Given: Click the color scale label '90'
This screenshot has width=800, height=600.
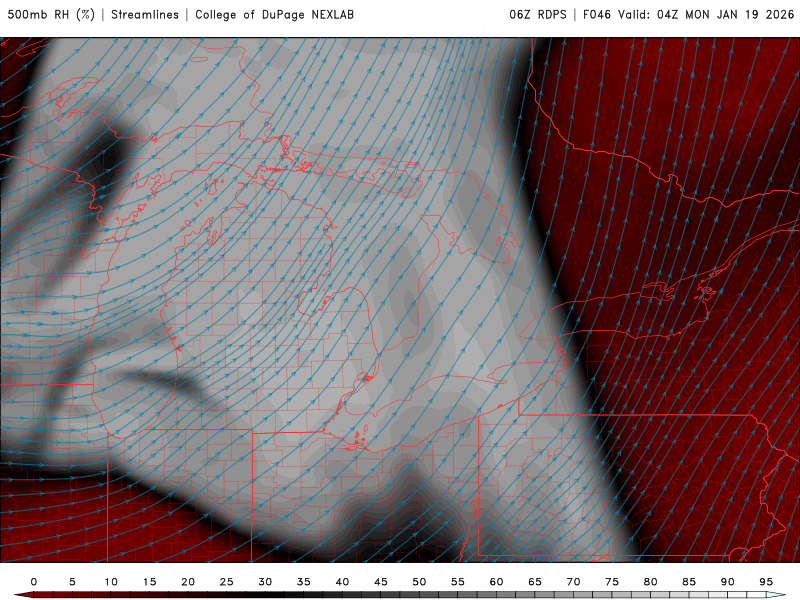Looking at the screenshot, I should coord(728,582).
